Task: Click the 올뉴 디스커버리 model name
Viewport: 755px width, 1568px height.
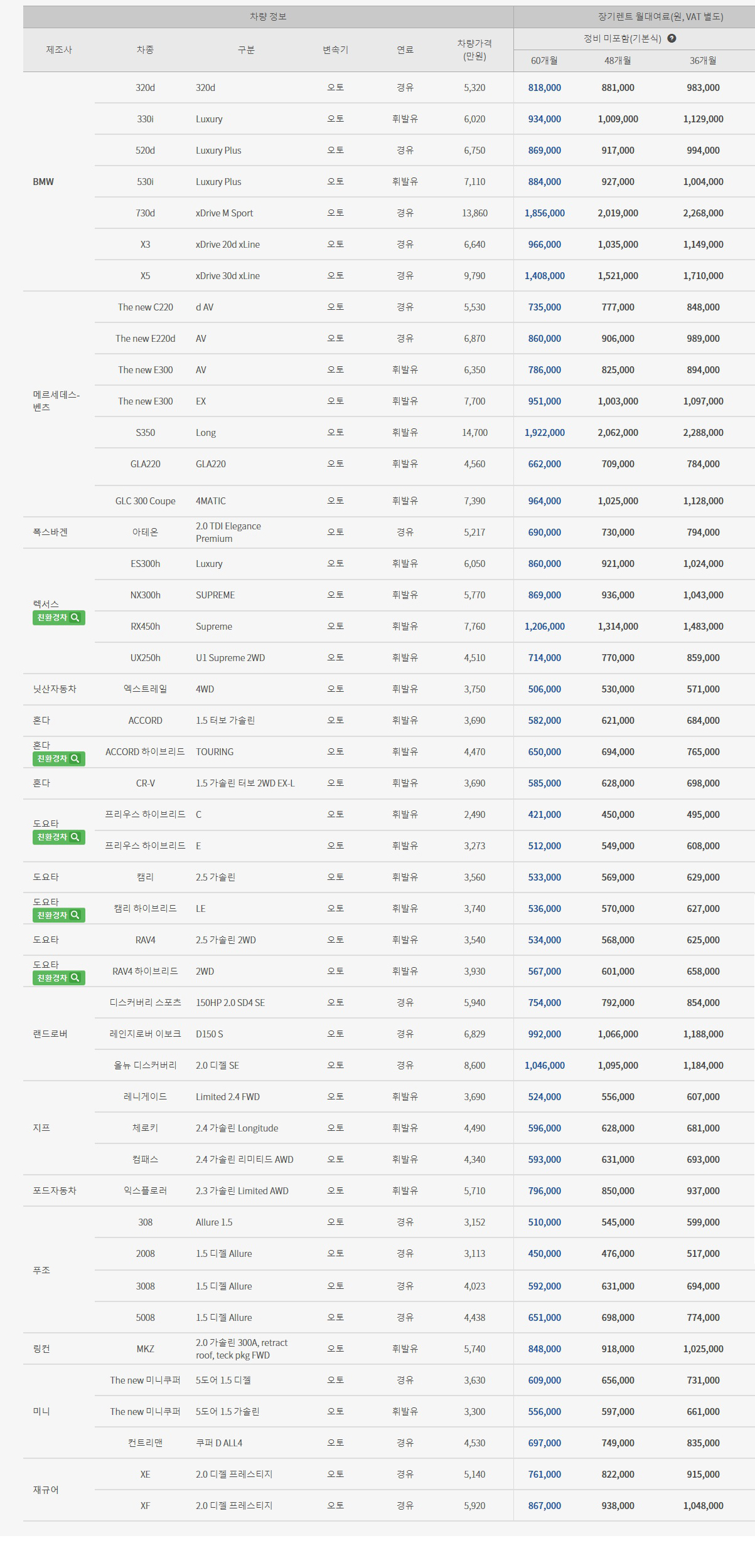Action: (145, 1066)
